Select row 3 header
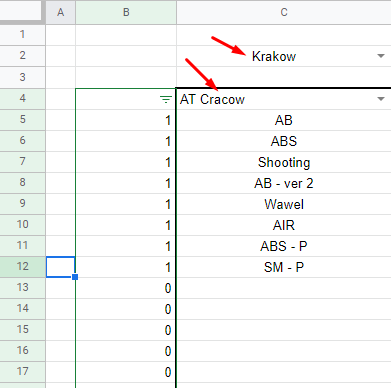The height and width of the screenshot is (388, 391). tap(22, 77)
